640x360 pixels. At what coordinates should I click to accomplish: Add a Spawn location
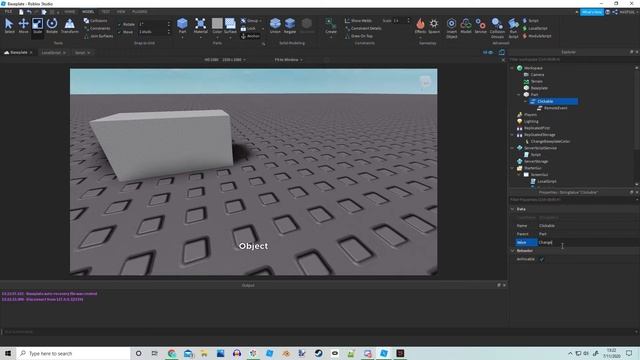tap(434, 26)
